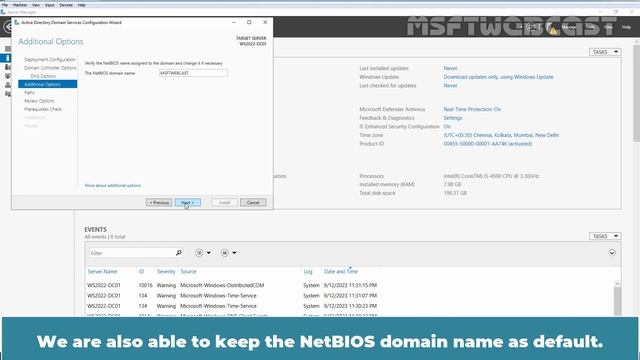Click the refresh icon in Server Manager header

(x=530, y=27)
